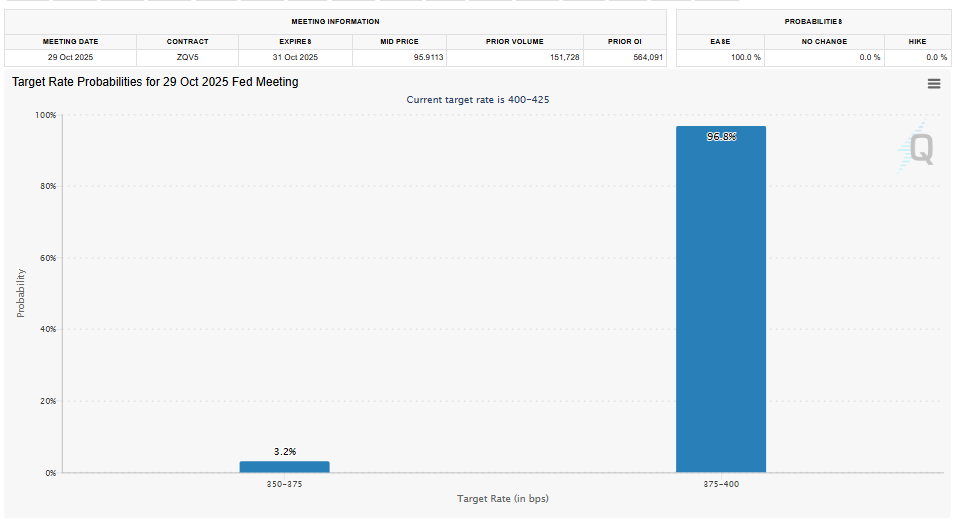Click the Target Rate Probabilities chart title
This screenshot has height=523, width=954.
[x=155, y=82]
